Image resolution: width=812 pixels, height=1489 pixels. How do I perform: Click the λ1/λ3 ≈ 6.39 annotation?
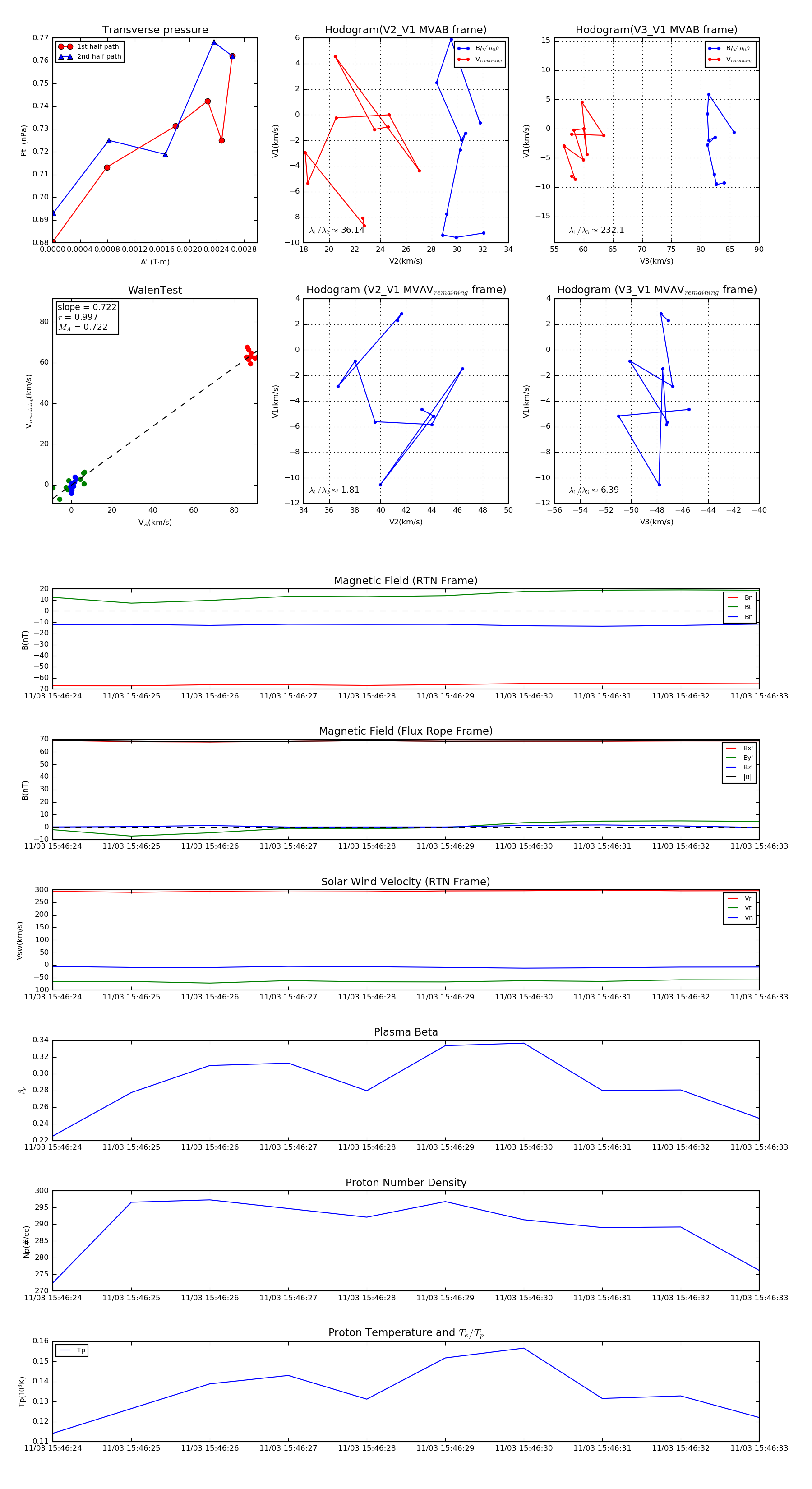click(x=594, y=490)
